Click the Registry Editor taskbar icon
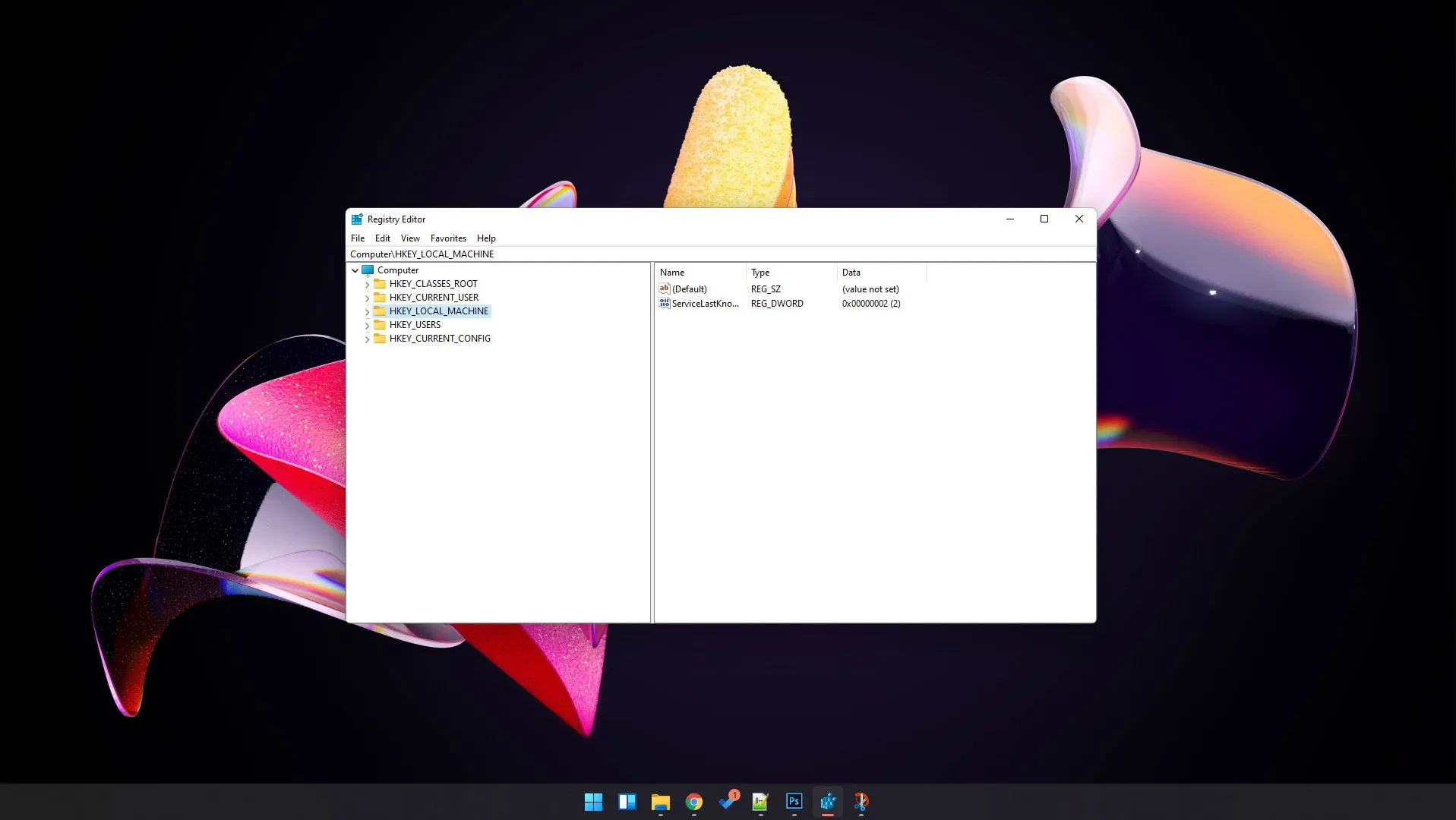 coord(827,802)
